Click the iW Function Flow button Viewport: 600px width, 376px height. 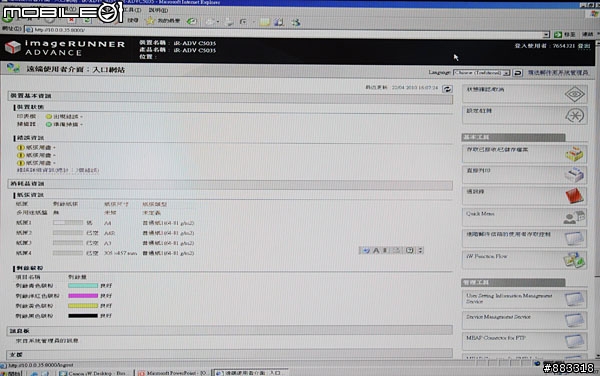coord(525,260)
